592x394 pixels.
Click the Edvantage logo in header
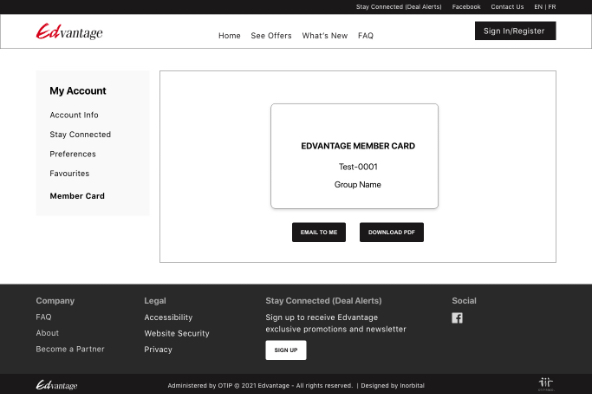click(69, 32)
